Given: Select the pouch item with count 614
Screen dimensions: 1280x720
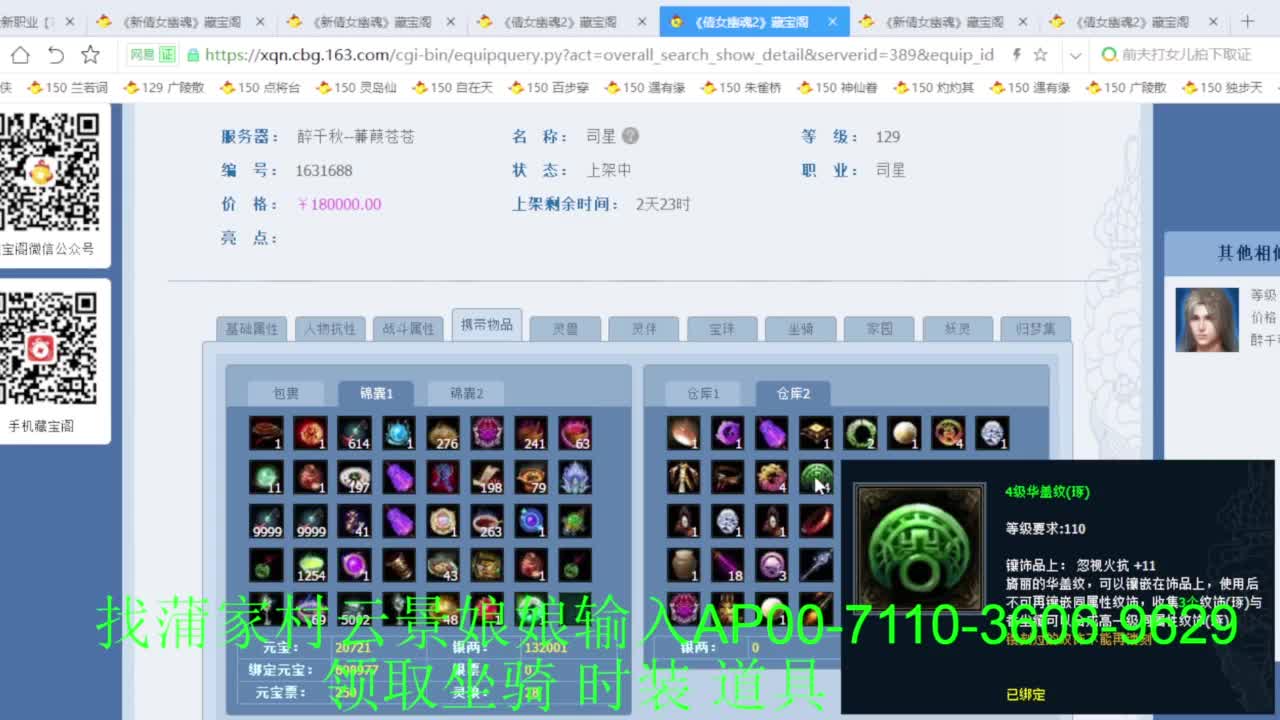Looking at the screenshot, I should 354,433.
